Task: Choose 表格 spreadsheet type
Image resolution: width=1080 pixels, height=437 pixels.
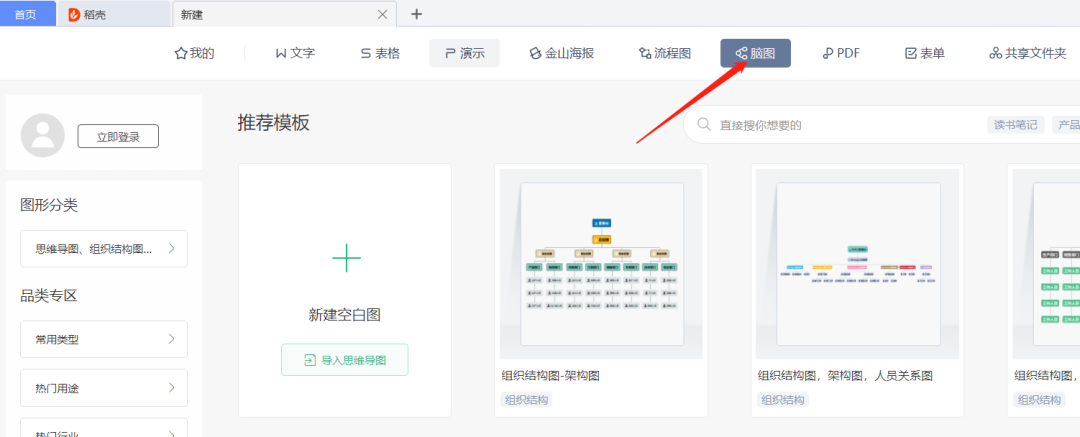Action: (x=380, y=53)
